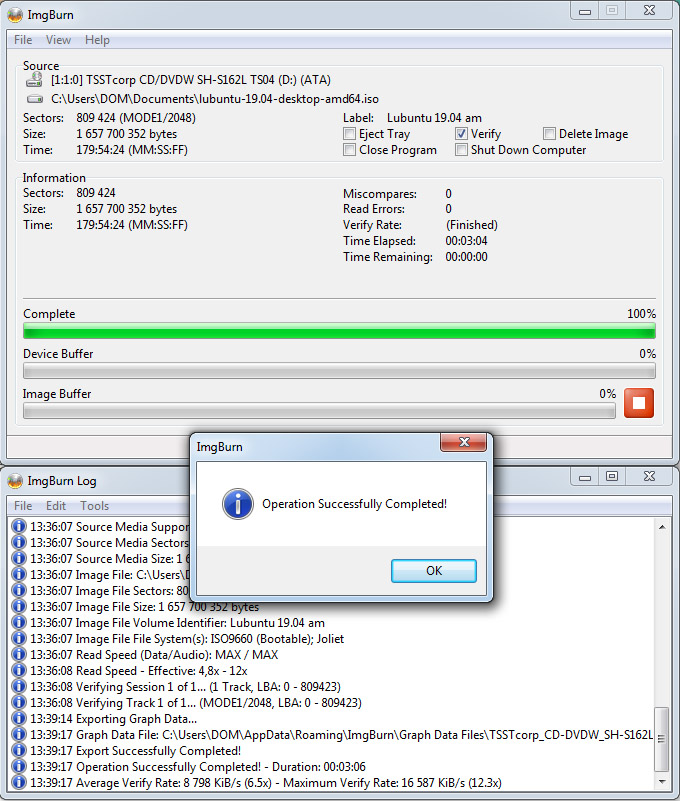Click the log row Duration: 00:03:06 text
Viewport: 680px width, 801px height.
pyautogui.click(x=318, y=767)
